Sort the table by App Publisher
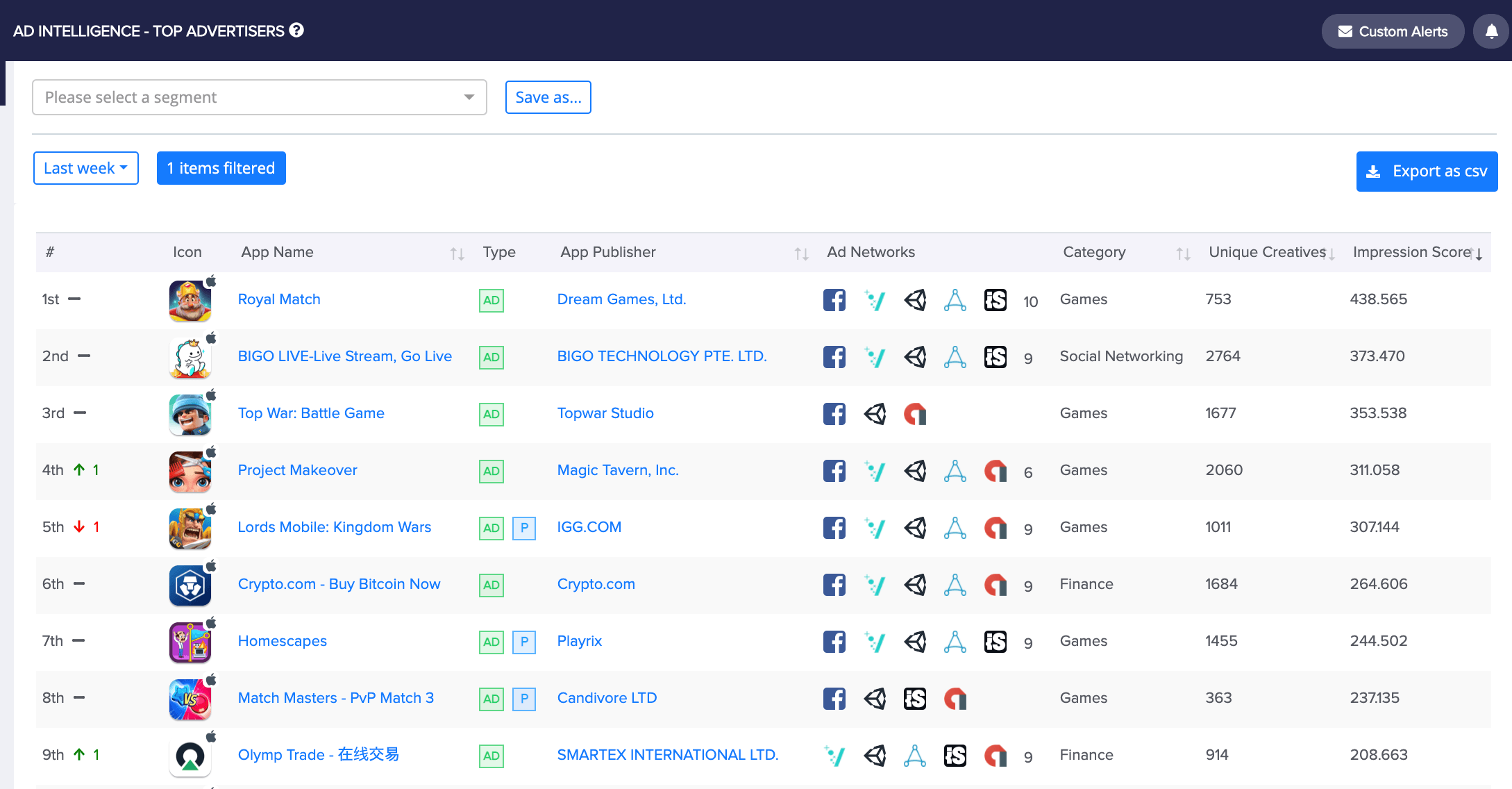Screen dimensions: 1512x789 tap(801, 254)
